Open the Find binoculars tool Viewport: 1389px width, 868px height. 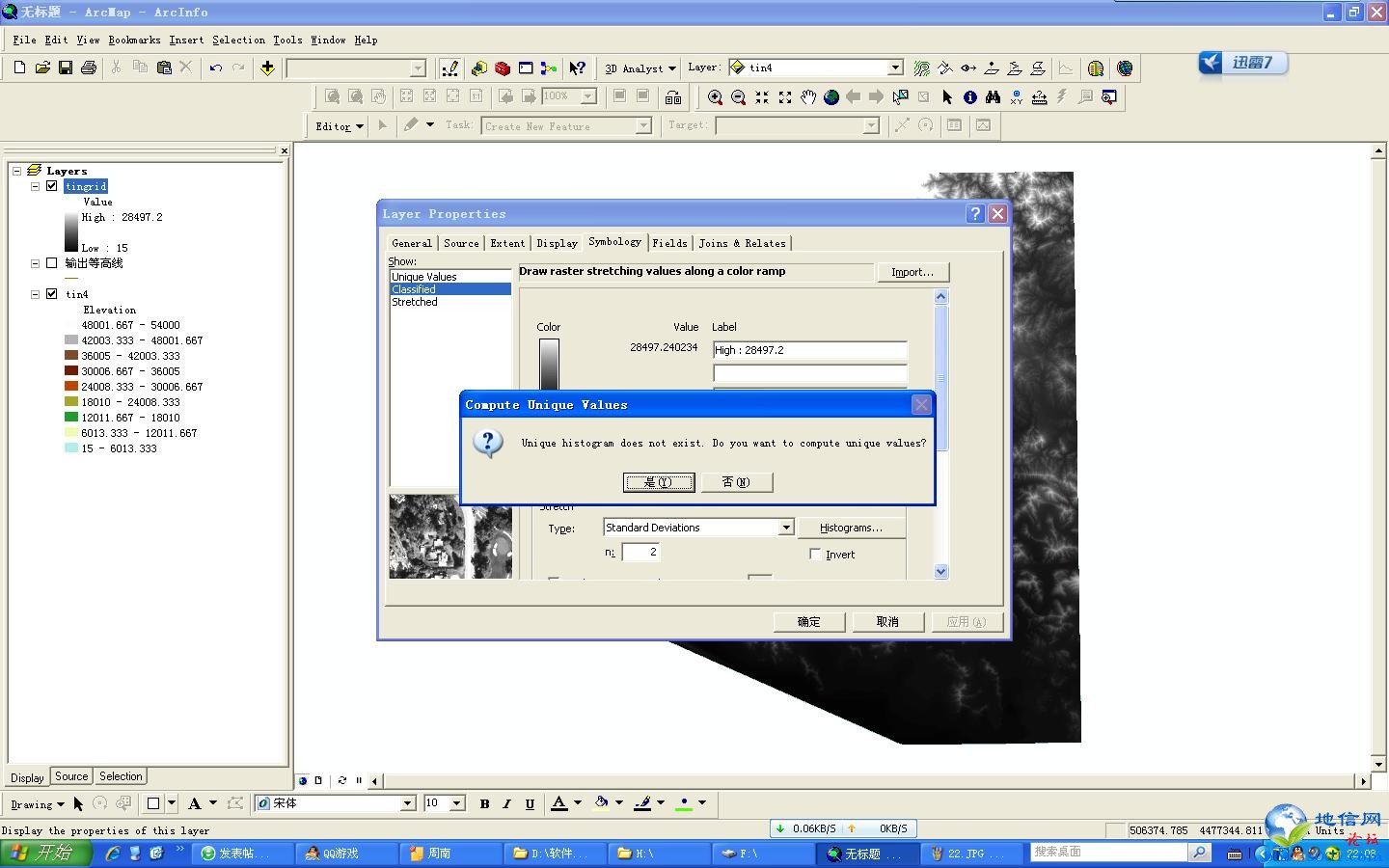pyautogui.click(x=993, y=97)
